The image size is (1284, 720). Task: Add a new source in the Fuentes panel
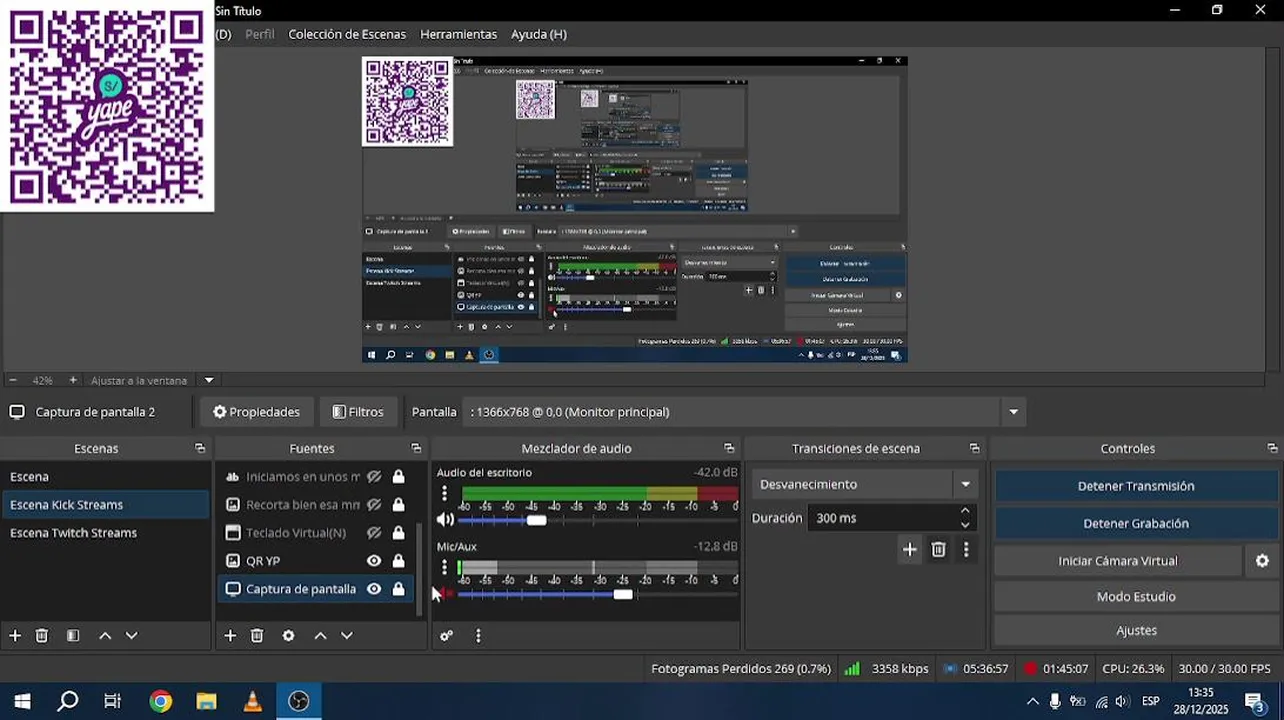(230, 635)
